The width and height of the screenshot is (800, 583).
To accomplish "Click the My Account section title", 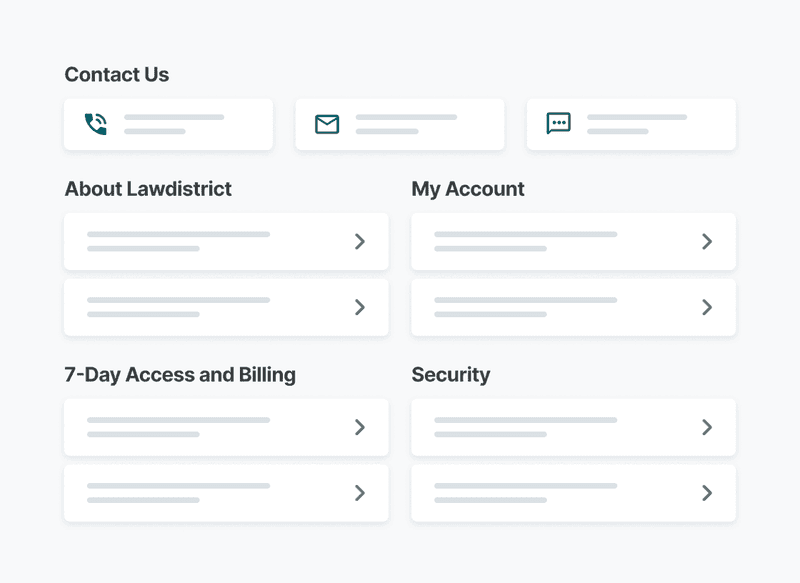I will click(x=468, y=189).
